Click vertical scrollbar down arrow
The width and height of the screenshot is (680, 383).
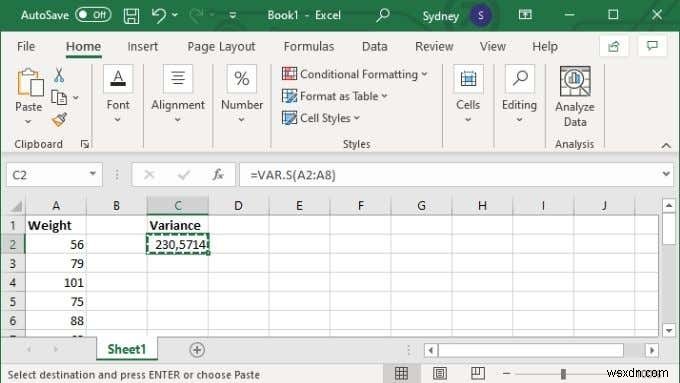(669, 330)
